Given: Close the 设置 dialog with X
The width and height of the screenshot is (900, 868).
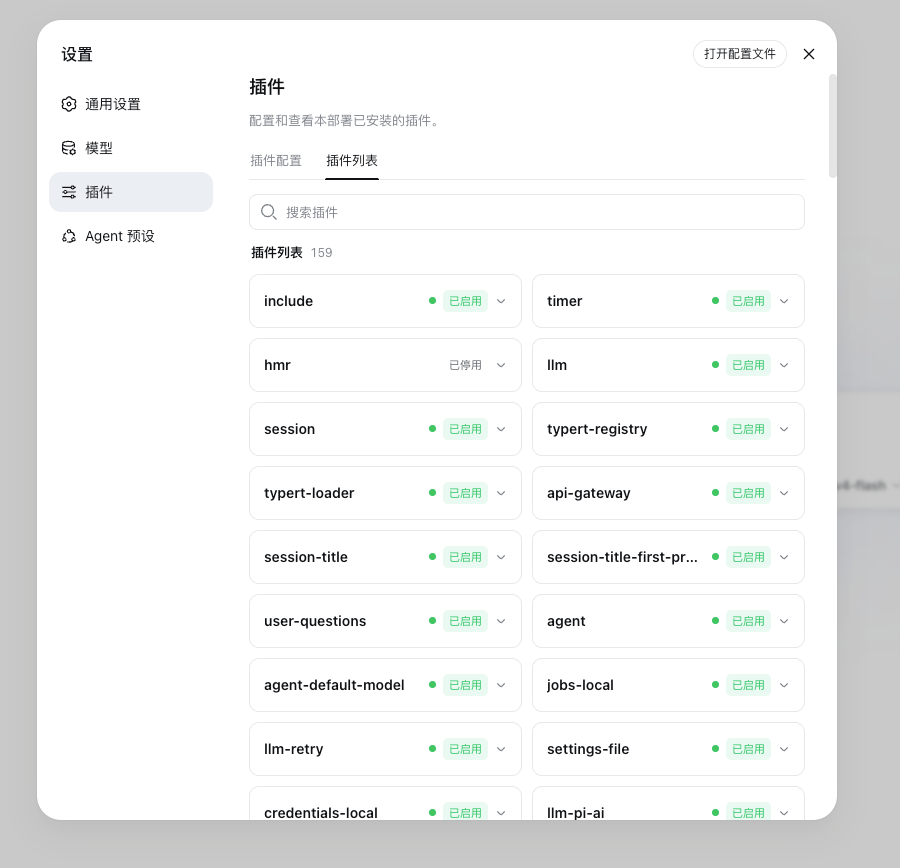Looking at the screenshot, I should coord(809,54).
